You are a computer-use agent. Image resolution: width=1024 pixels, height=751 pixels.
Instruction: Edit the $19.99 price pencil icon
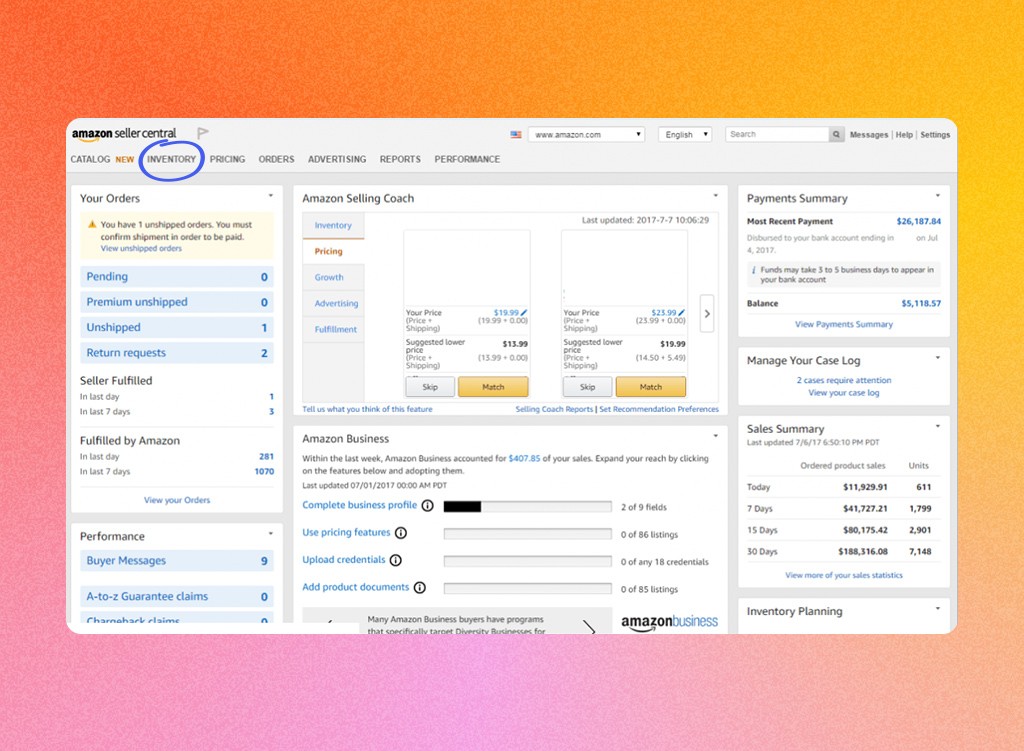point(524,313)
